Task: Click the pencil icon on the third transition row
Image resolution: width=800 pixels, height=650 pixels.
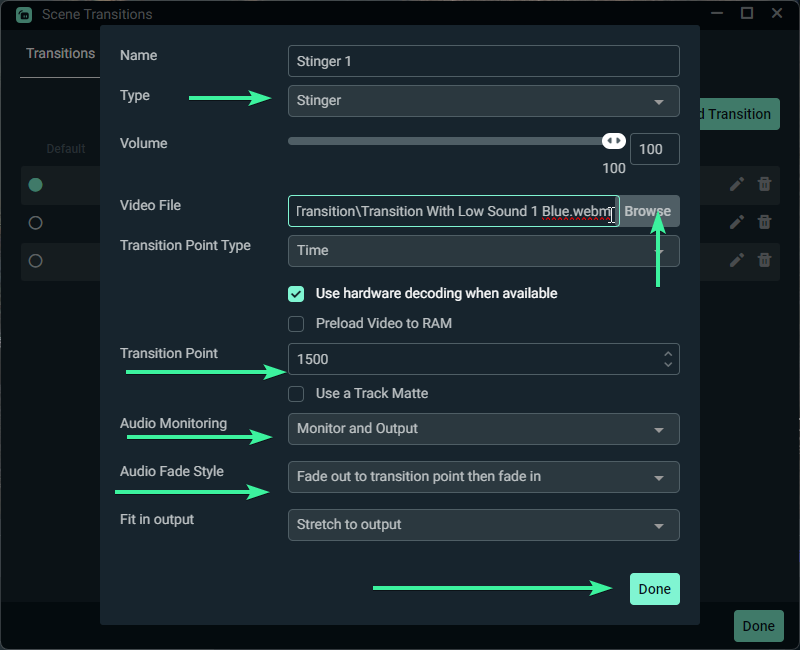Action: pos(737,260)
